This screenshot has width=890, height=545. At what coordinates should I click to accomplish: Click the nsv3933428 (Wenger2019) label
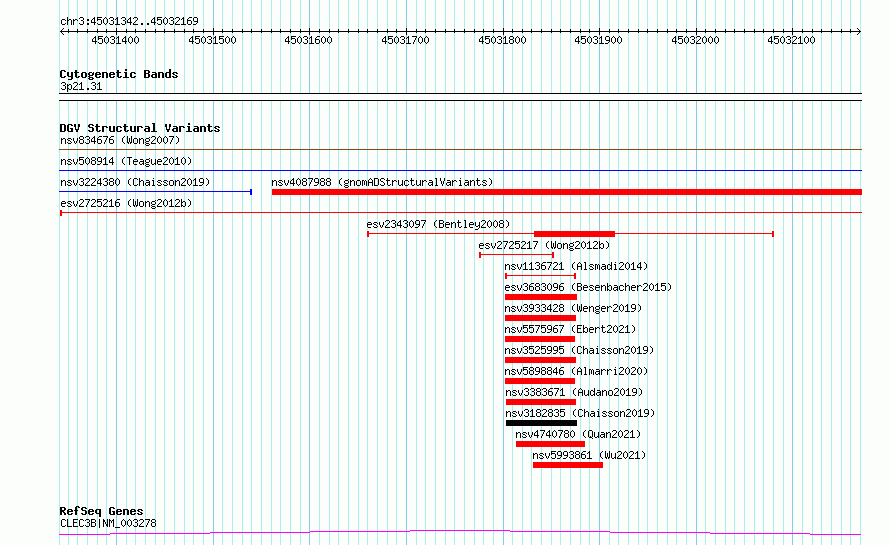(x=573, y=309)
